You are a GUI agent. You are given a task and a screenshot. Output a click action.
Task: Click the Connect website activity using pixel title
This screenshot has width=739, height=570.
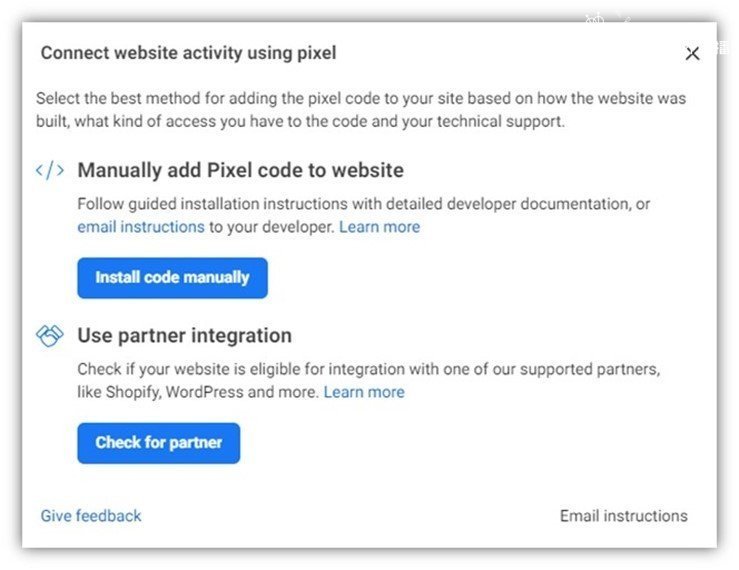189,53
